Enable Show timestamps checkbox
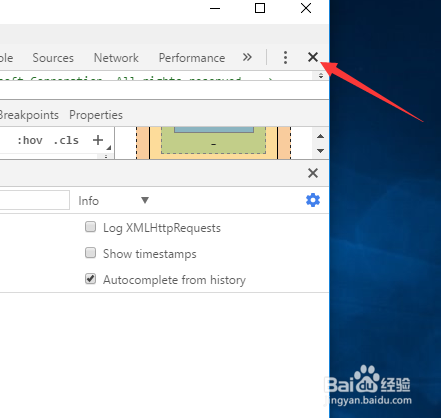Viewport: 441px width, 418px height. coord(90,253)
